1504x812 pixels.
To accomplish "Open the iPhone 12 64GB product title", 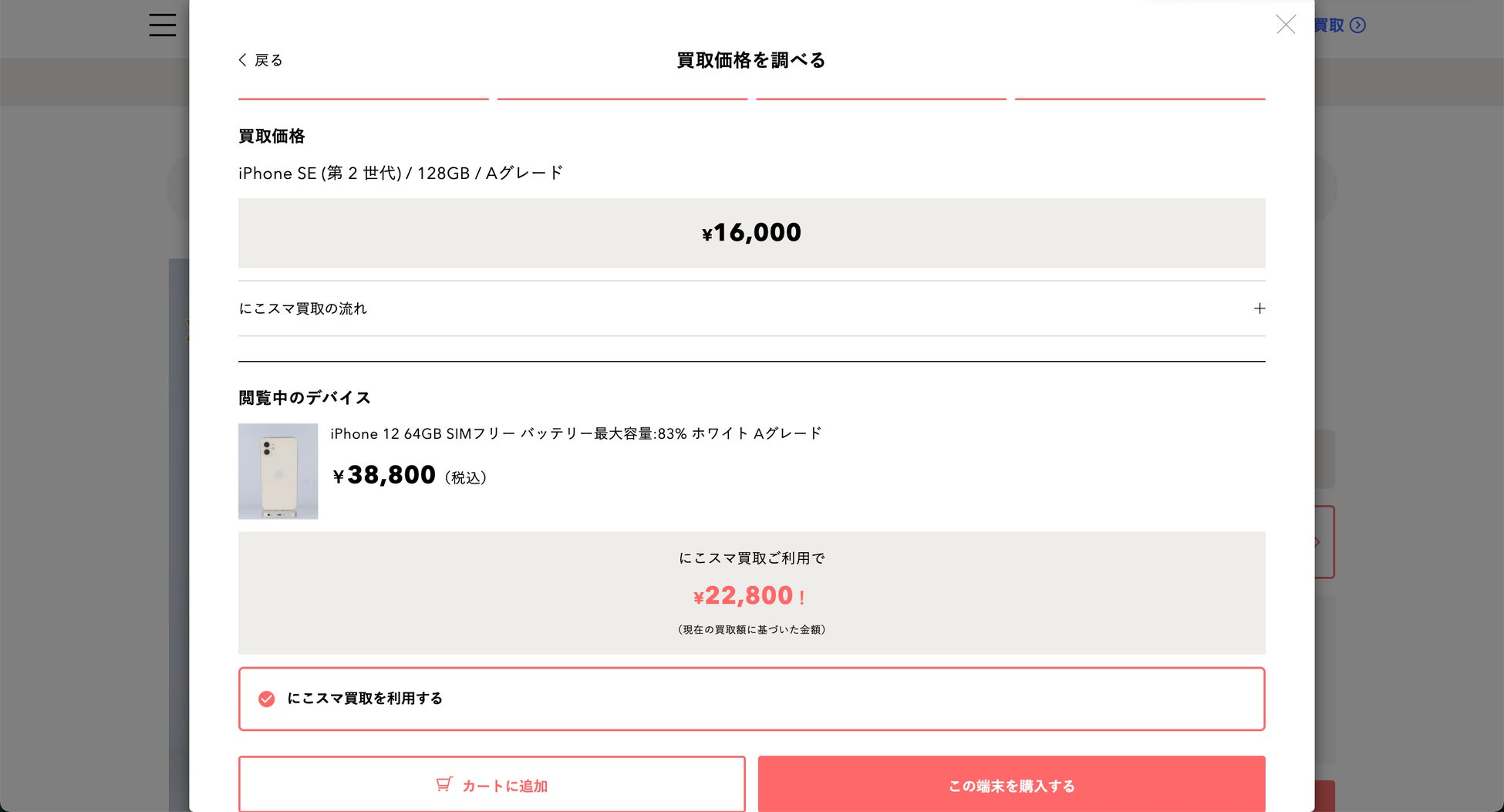I will point(575,433).
